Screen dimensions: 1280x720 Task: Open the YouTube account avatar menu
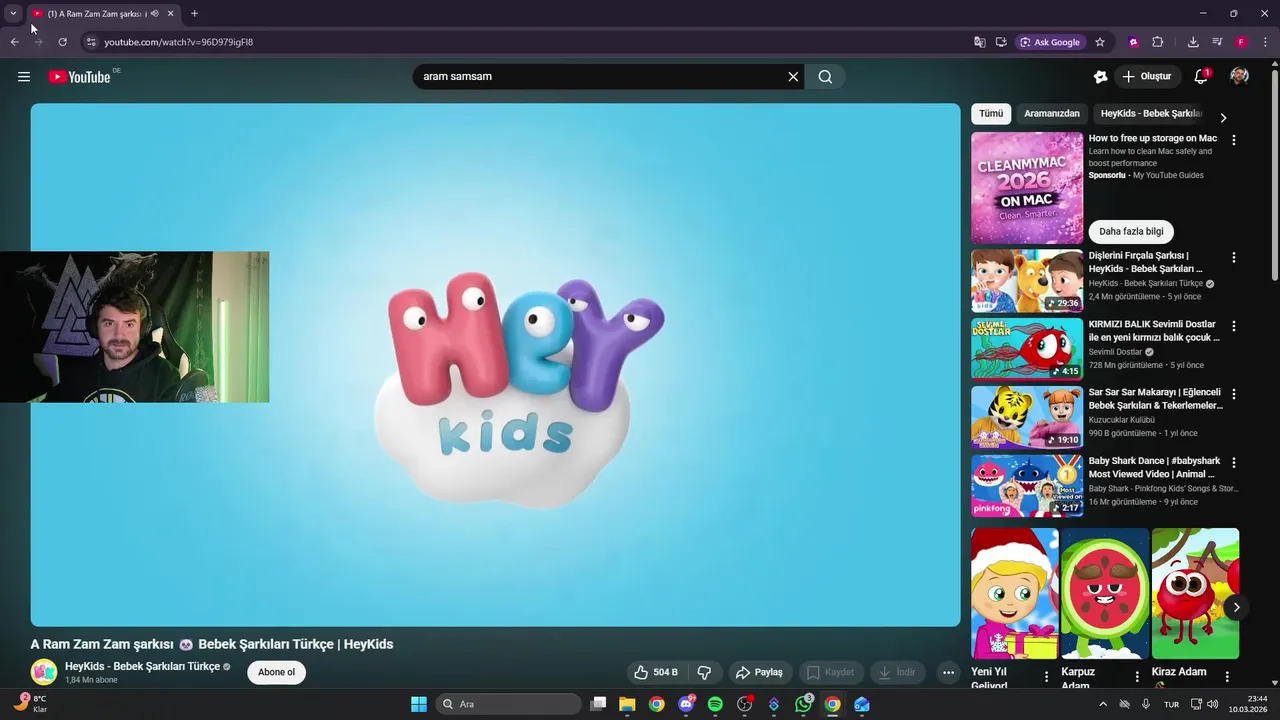pyautogui.click(x=1239, y=76)
